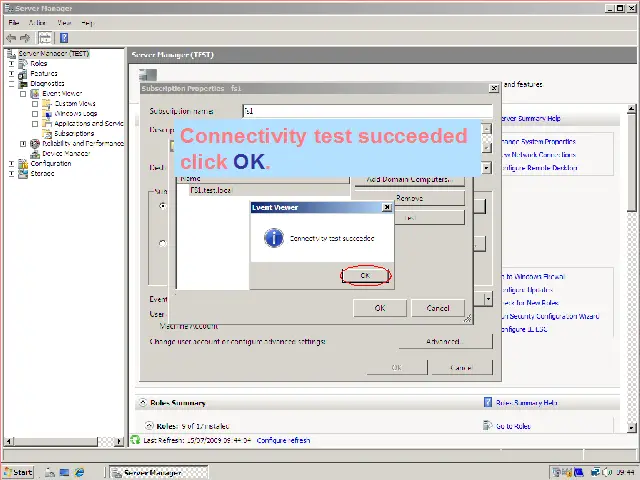Click the back arrow in the toolbar

click(x=11, y=38)
